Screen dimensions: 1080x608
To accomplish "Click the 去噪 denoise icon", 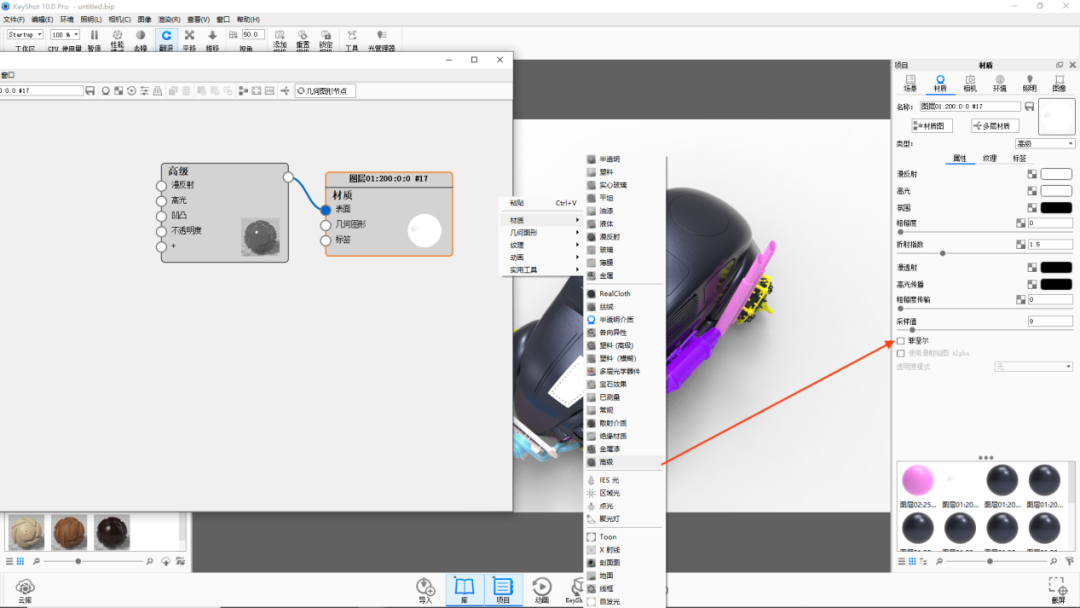I will 141,35.
